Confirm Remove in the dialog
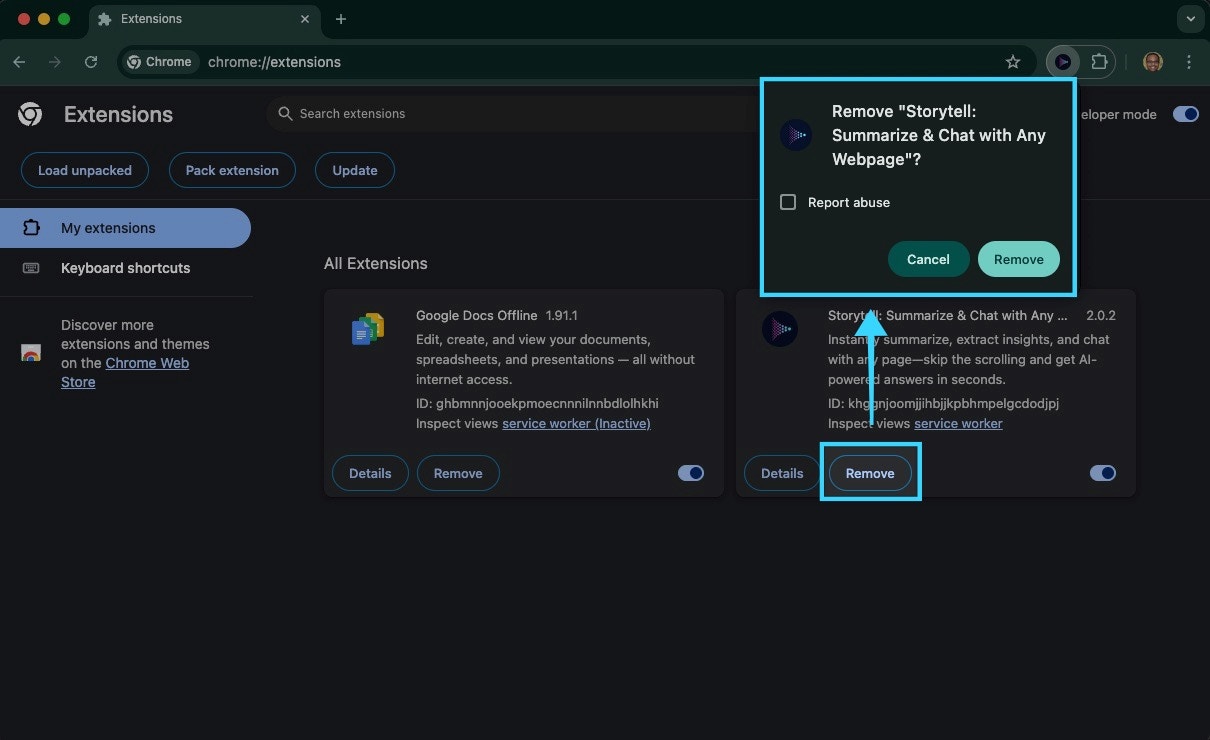 (x=1018, y=259)
